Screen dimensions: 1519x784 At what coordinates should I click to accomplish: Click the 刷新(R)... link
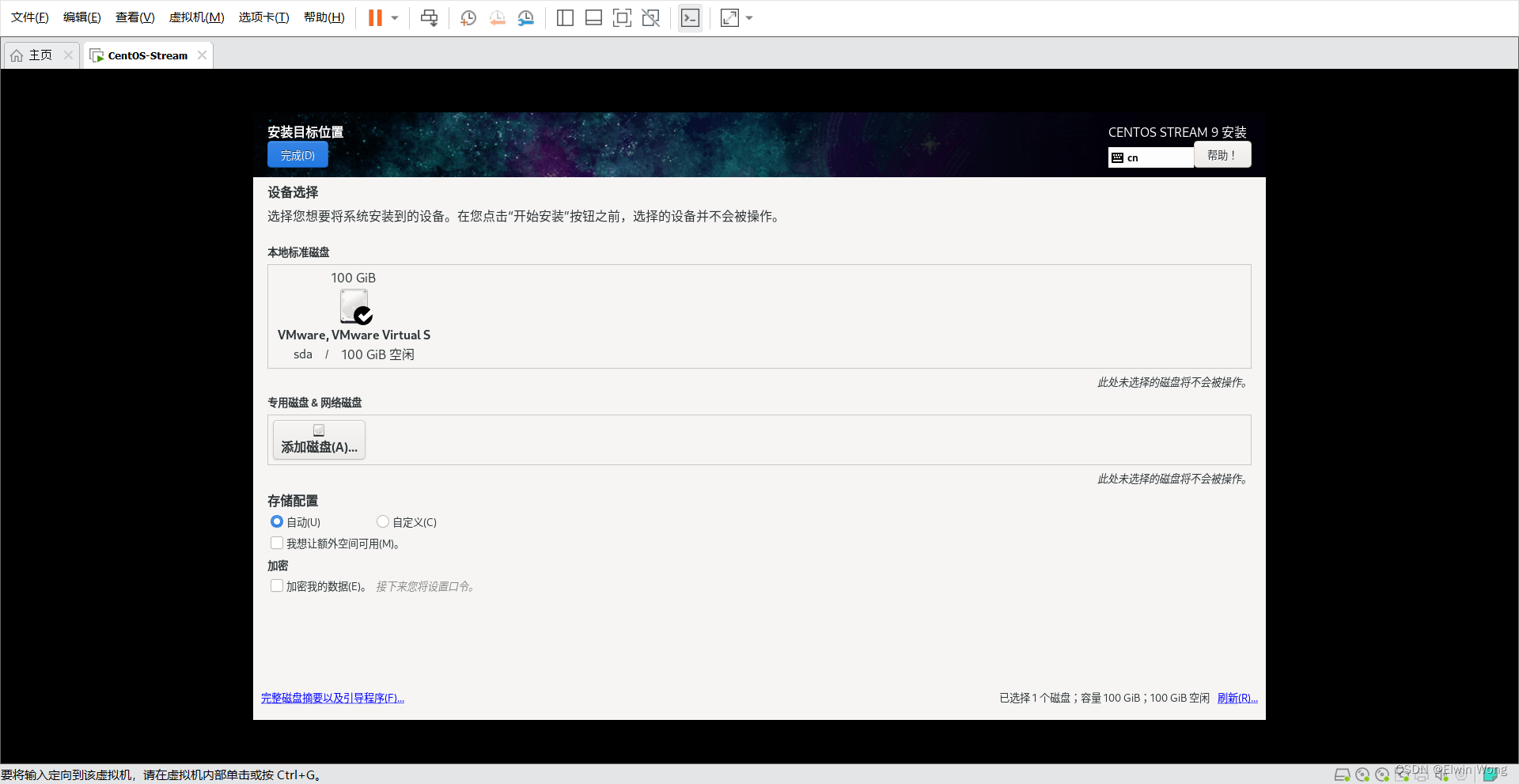(x=1237, y=698)
